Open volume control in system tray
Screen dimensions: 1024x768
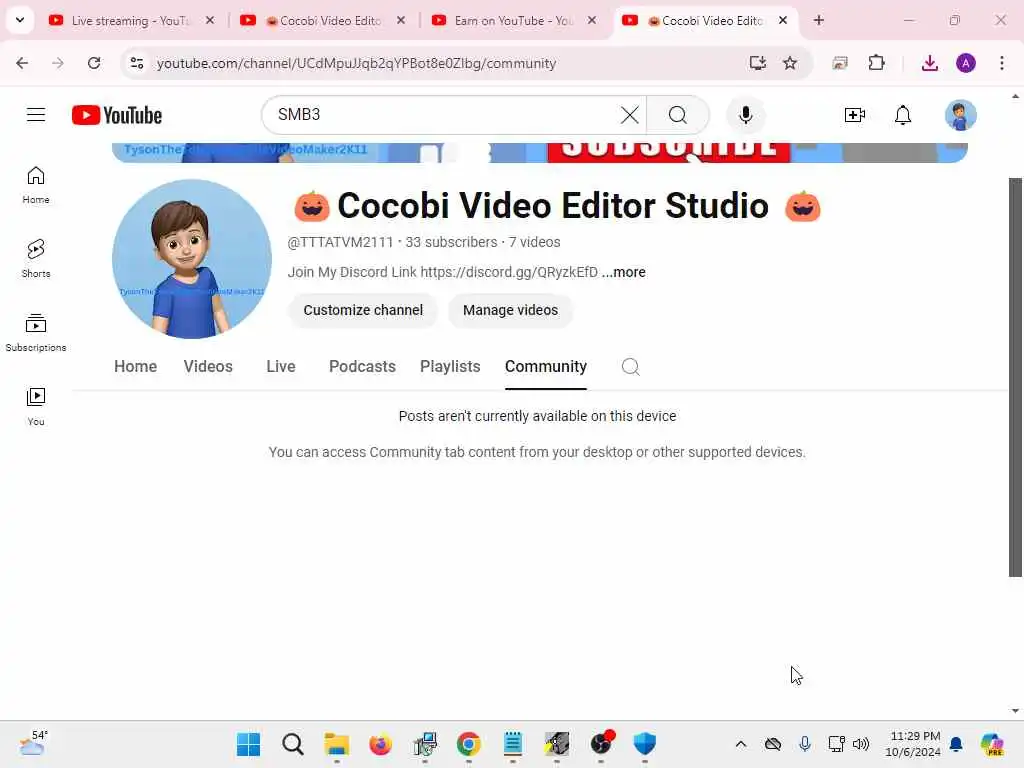click(861, 743)
